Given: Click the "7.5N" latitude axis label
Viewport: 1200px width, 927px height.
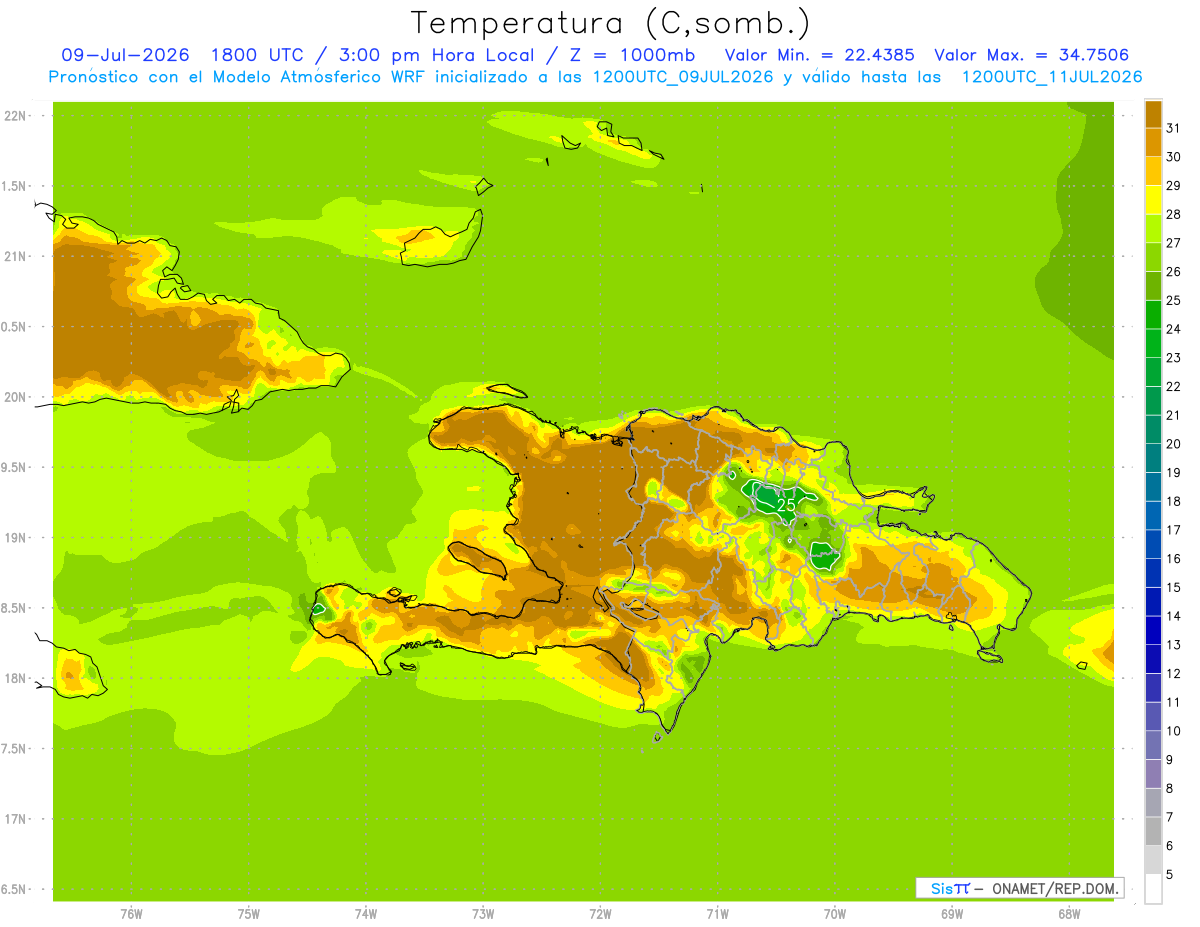Looking at the screenshot, I should pyautogui.click(x=15, y=748).
